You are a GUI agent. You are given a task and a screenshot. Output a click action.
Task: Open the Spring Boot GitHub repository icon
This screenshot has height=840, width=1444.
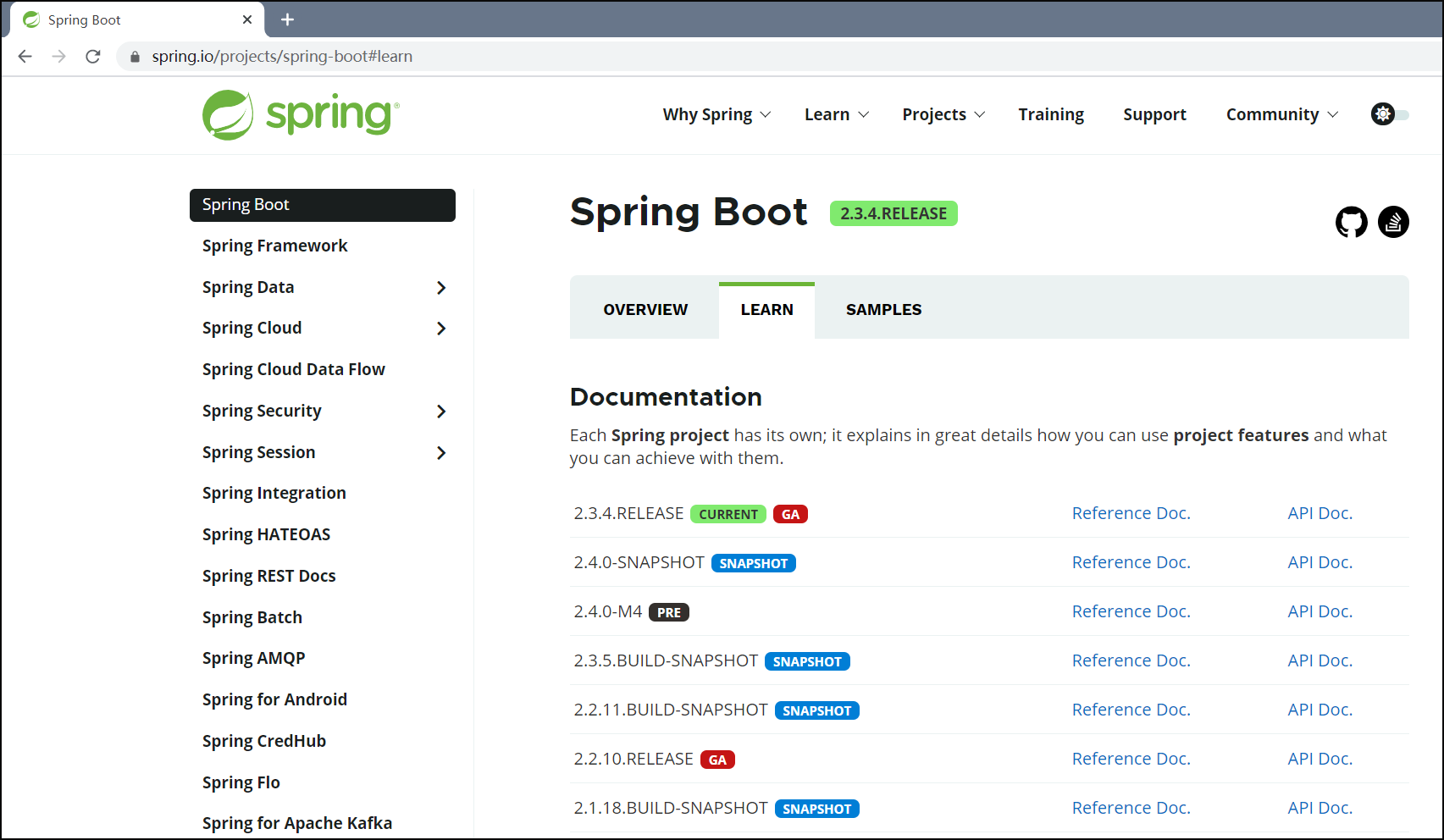[x=1351, y=222]
